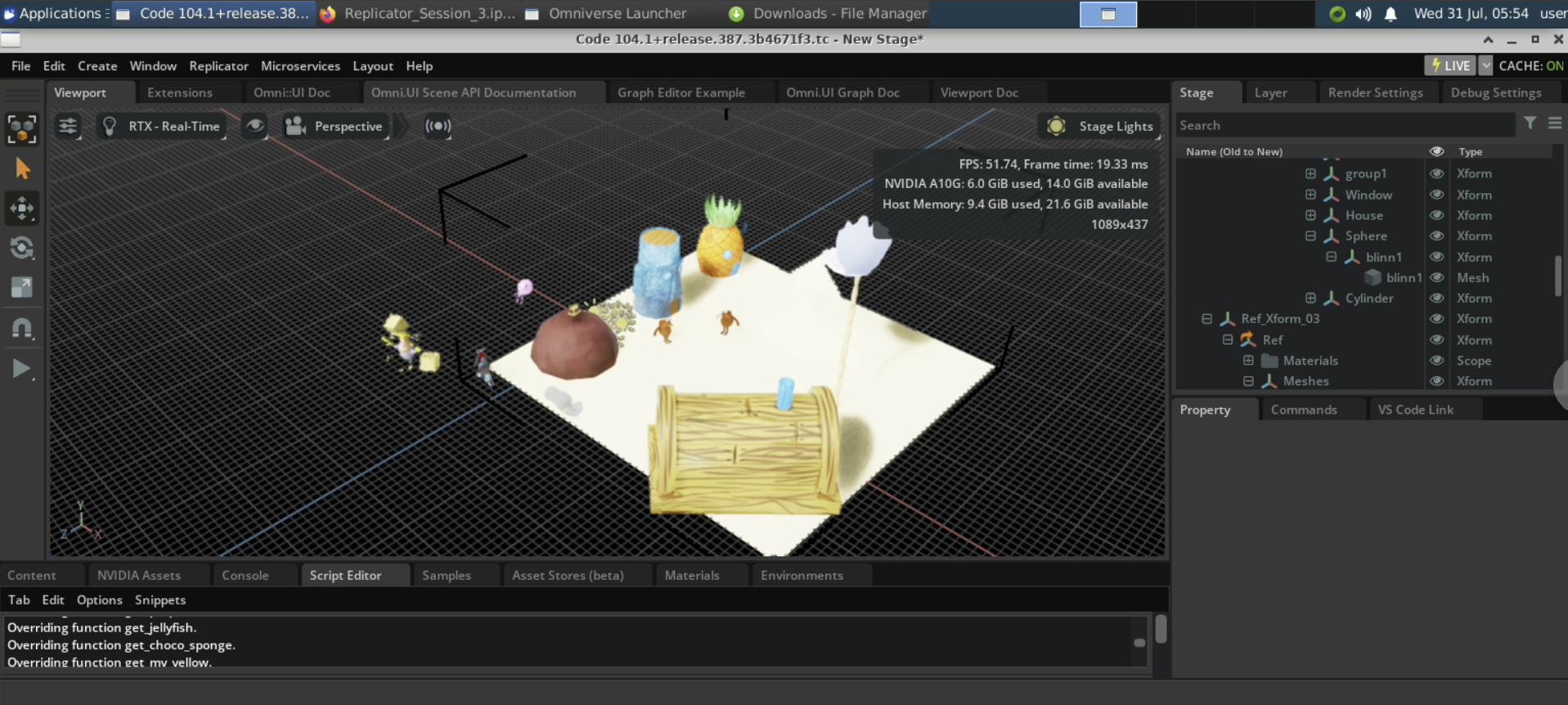Screen dimensions: 1568x705
Task: Expand the Cylinder tree node
Action: click(1310, 298)
